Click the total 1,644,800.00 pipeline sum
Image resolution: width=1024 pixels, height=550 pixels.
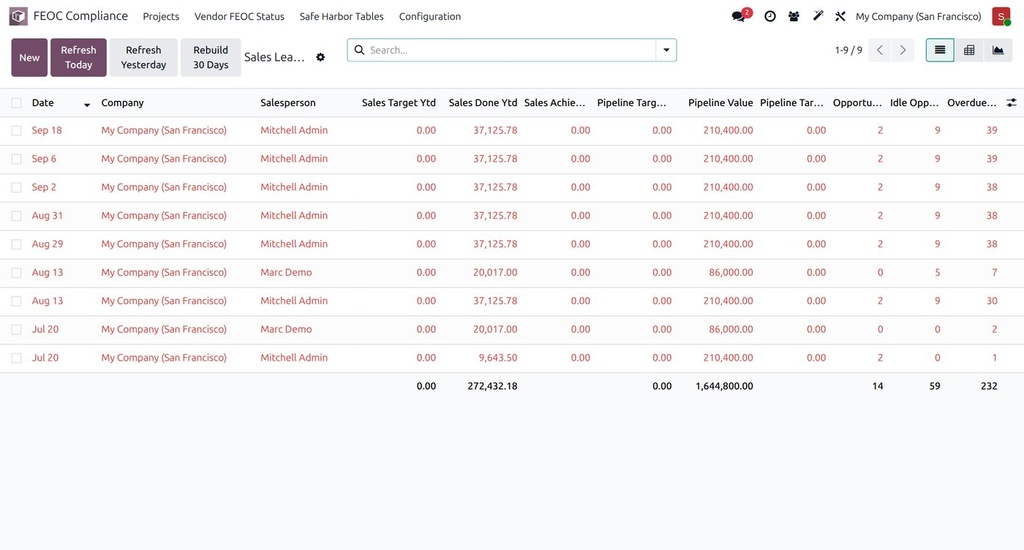pos(724,386)
